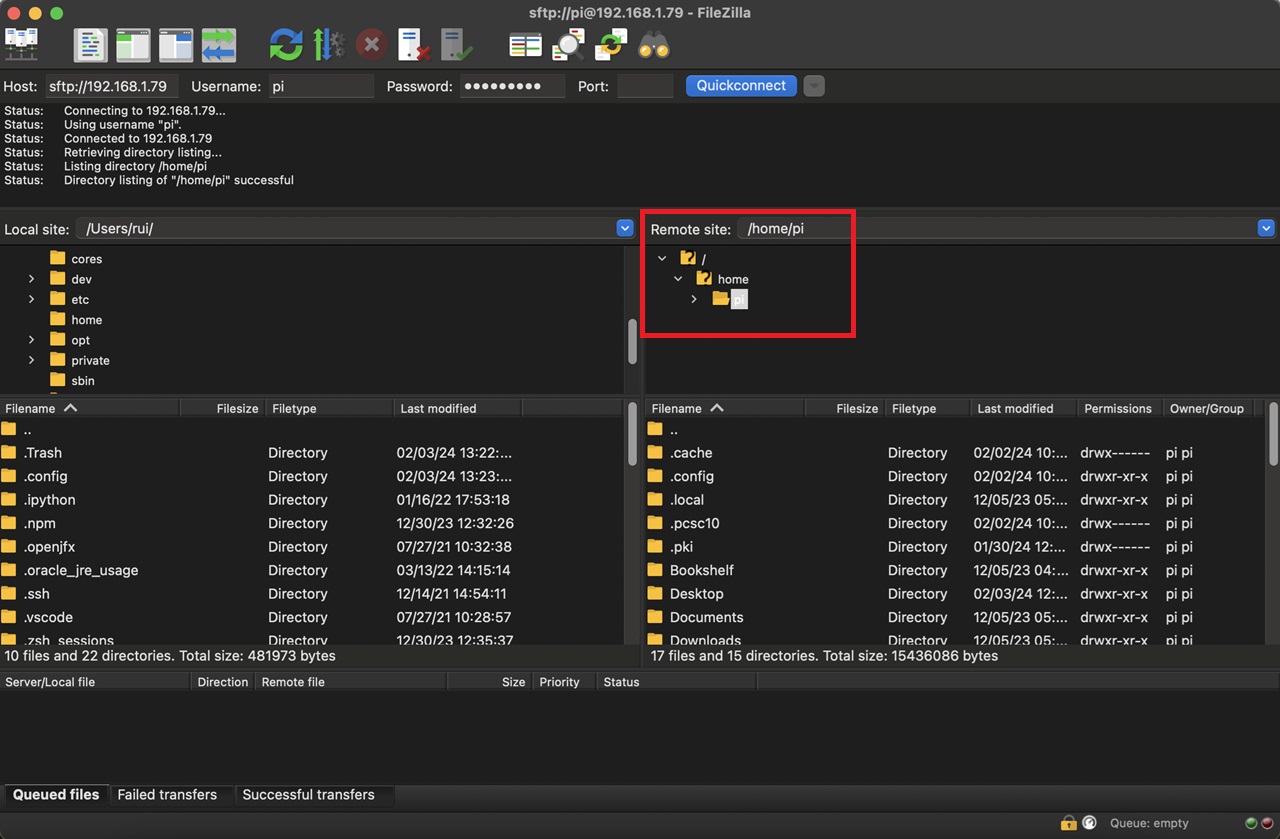The height and width of the screenshot is (839, 1280).
Task: Toggle the message log display
Action: coord(90,44)
